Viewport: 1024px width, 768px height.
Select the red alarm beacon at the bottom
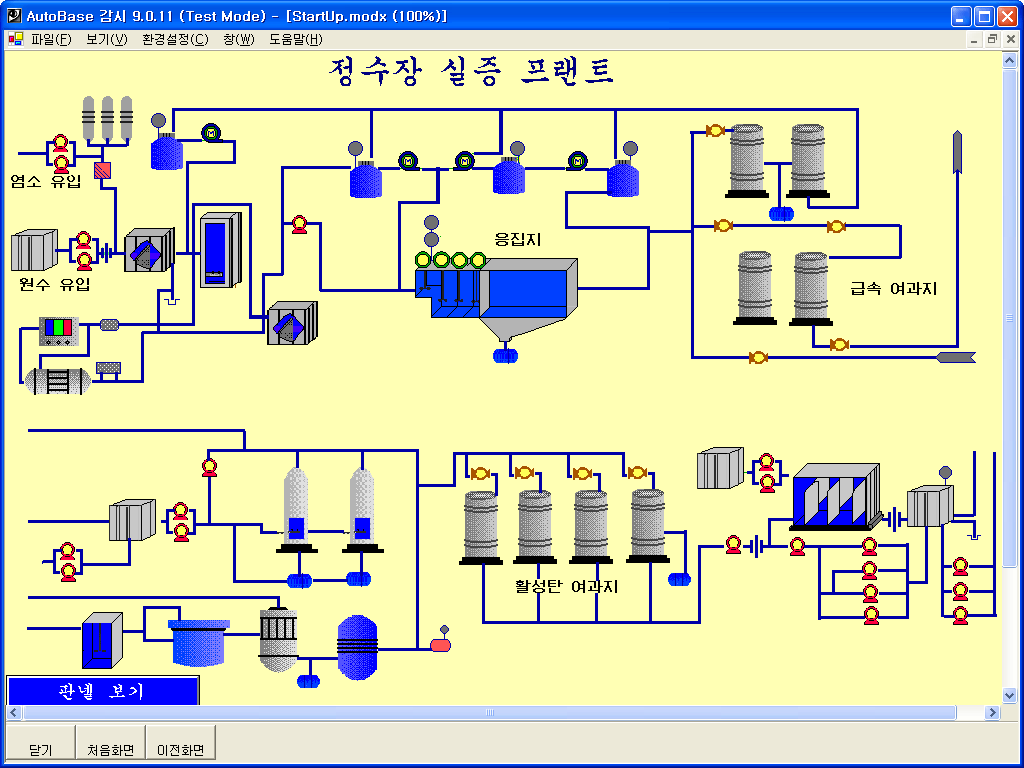coord(441,643)
